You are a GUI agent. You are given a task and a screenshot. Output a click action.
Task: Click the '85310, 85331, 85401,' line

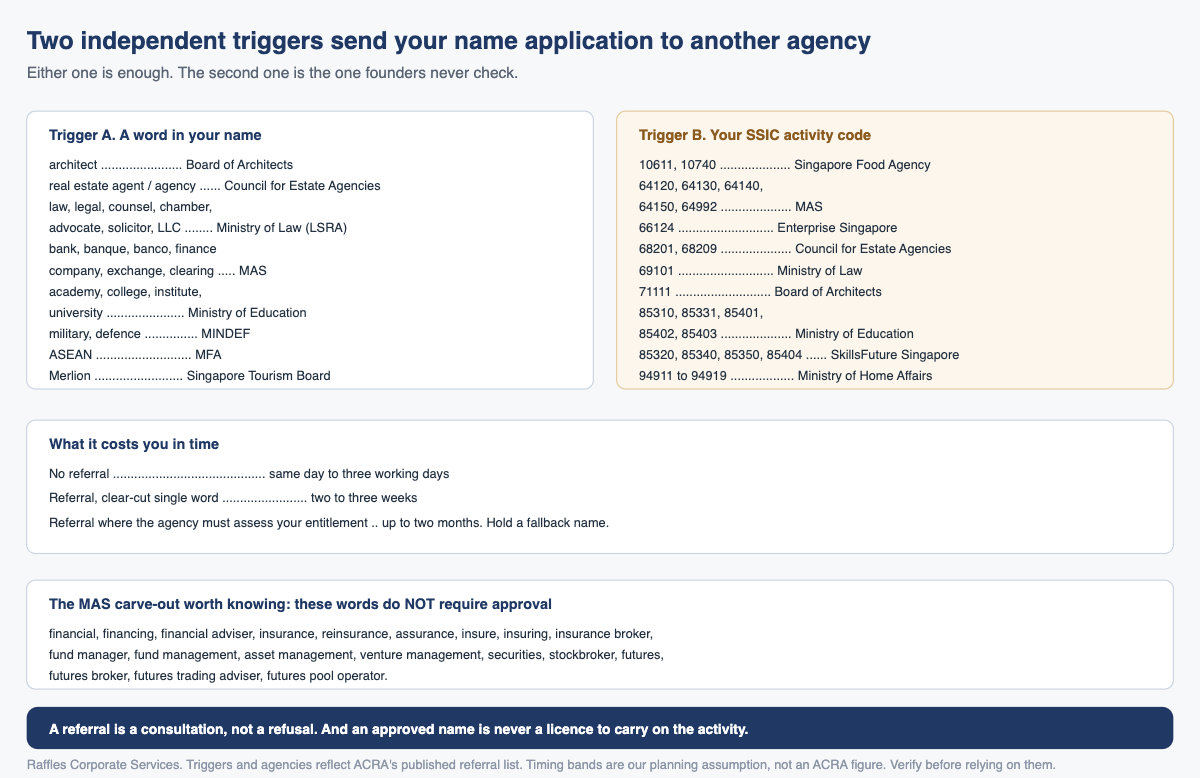pos(701,312)
